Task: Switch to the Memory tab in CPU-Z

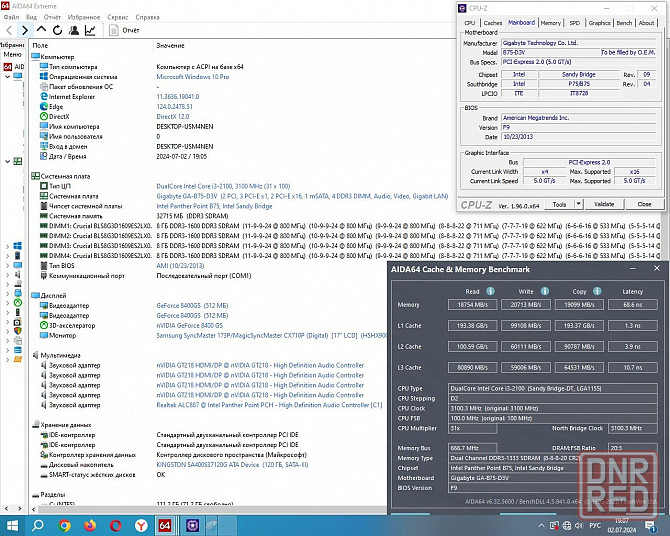Action: [x=550, y=22]
